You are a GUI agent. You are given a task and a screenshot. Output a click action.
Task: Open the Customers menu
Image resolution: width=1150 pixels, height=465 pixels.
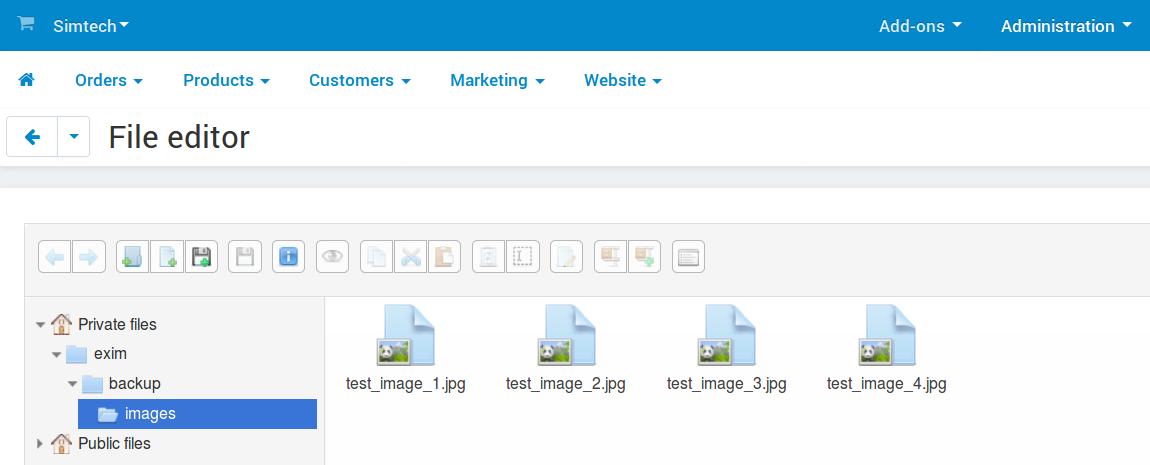[x=359, y=81]
